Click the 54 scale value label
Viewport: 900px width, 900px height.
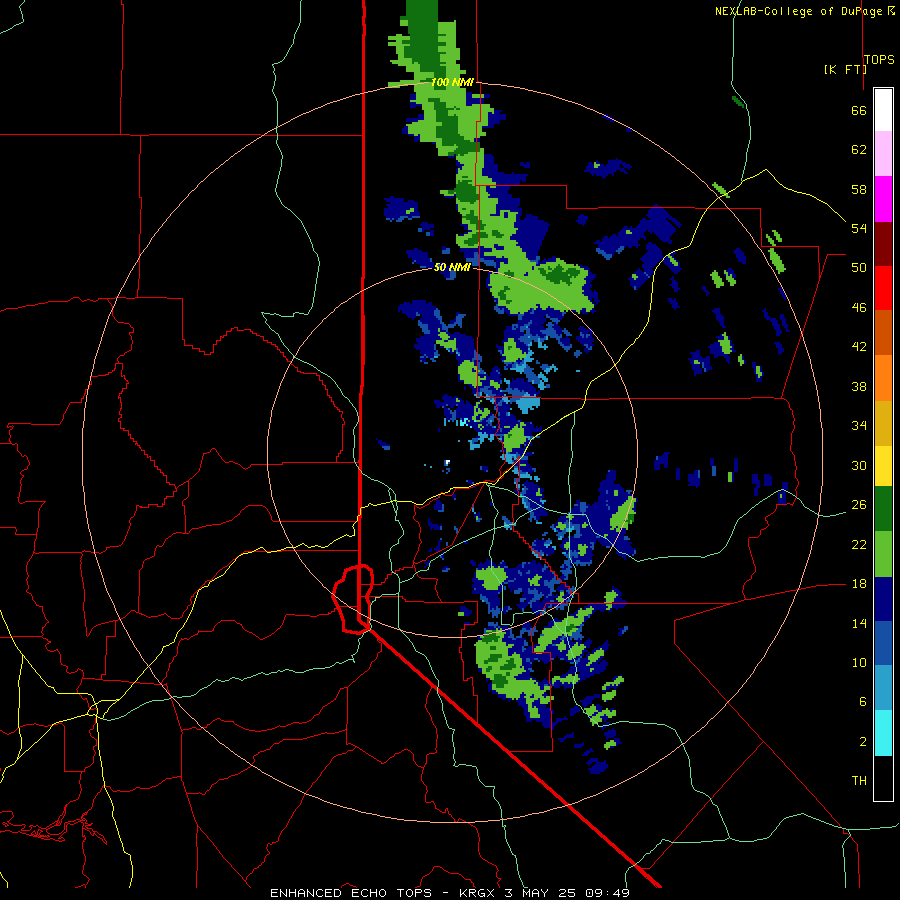click(x=859, y=228)
